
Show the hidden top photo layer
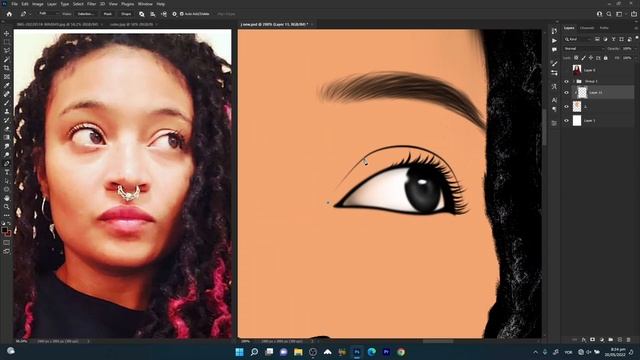[x=566, y=70]
